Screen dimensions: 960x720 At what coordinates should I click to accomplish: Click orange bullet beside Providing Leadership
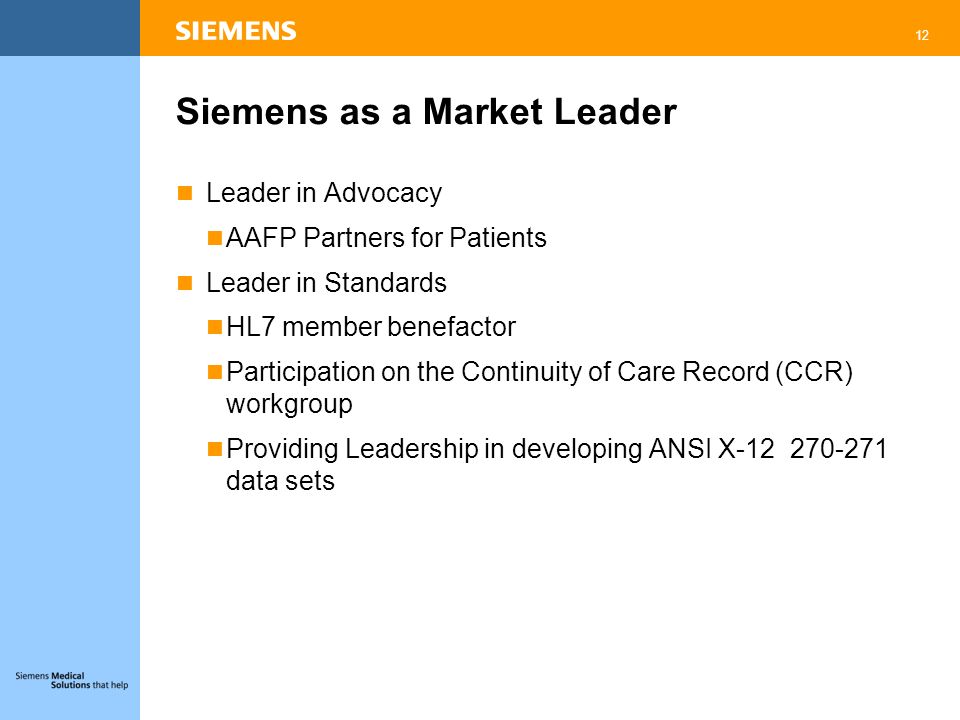click(x=214, y=449)
